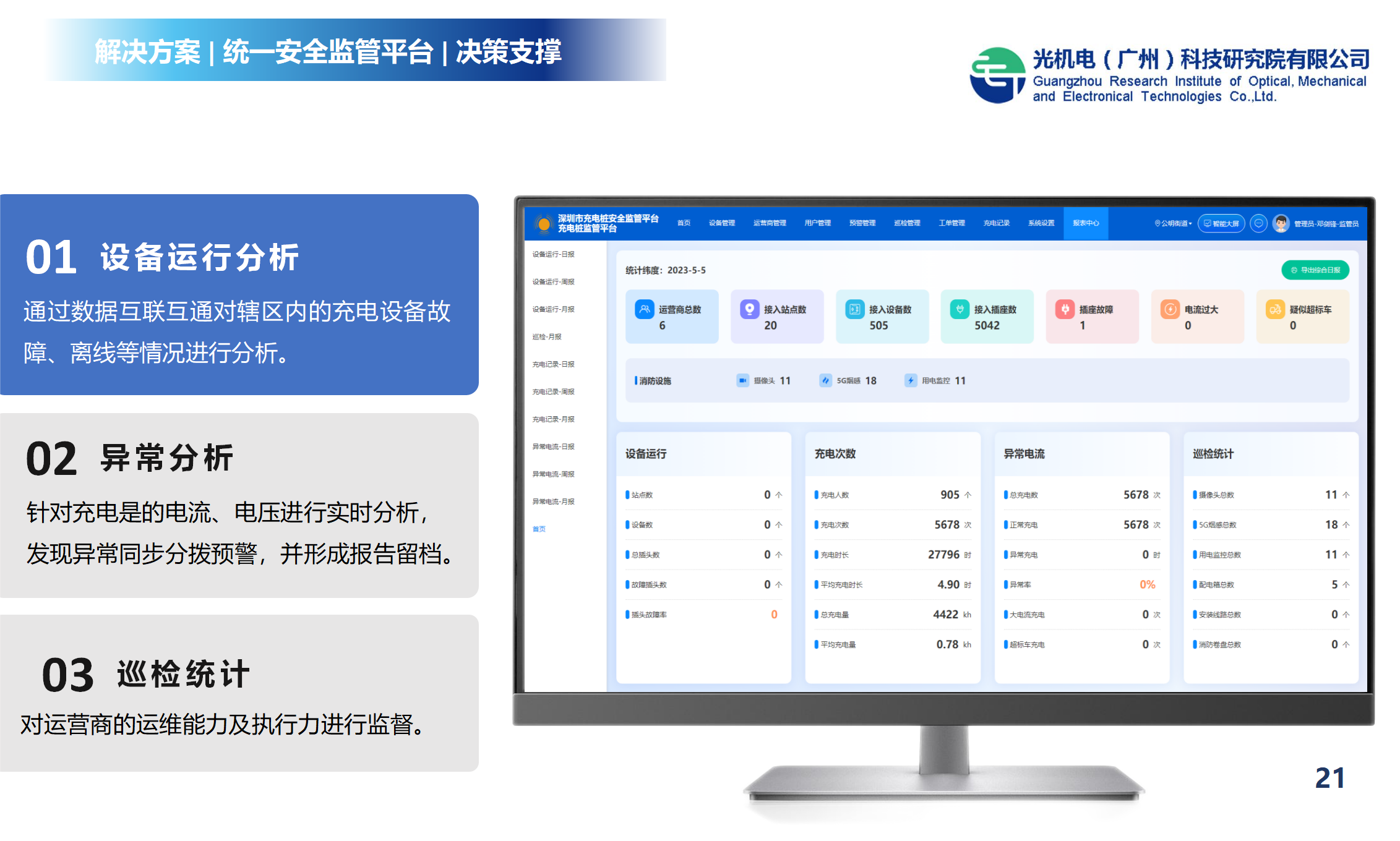This screenshot has height=841, width=1400.
Task: Click the 接入插座数 plug icon
Action: [x=960, y=309]
